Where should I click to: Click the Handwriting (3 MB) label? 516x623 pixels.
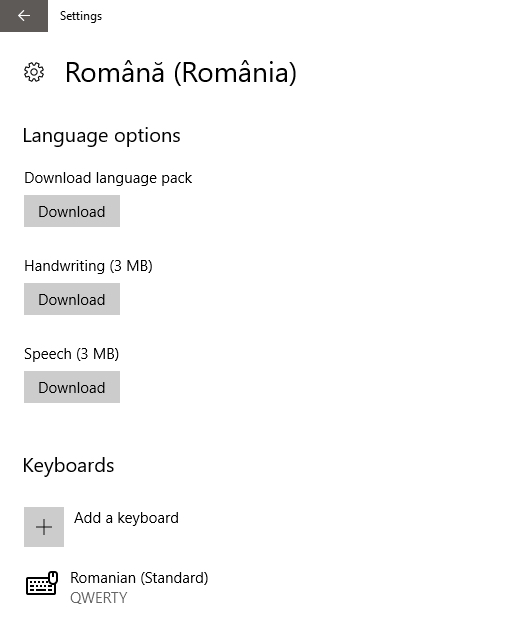coord(88,266)
